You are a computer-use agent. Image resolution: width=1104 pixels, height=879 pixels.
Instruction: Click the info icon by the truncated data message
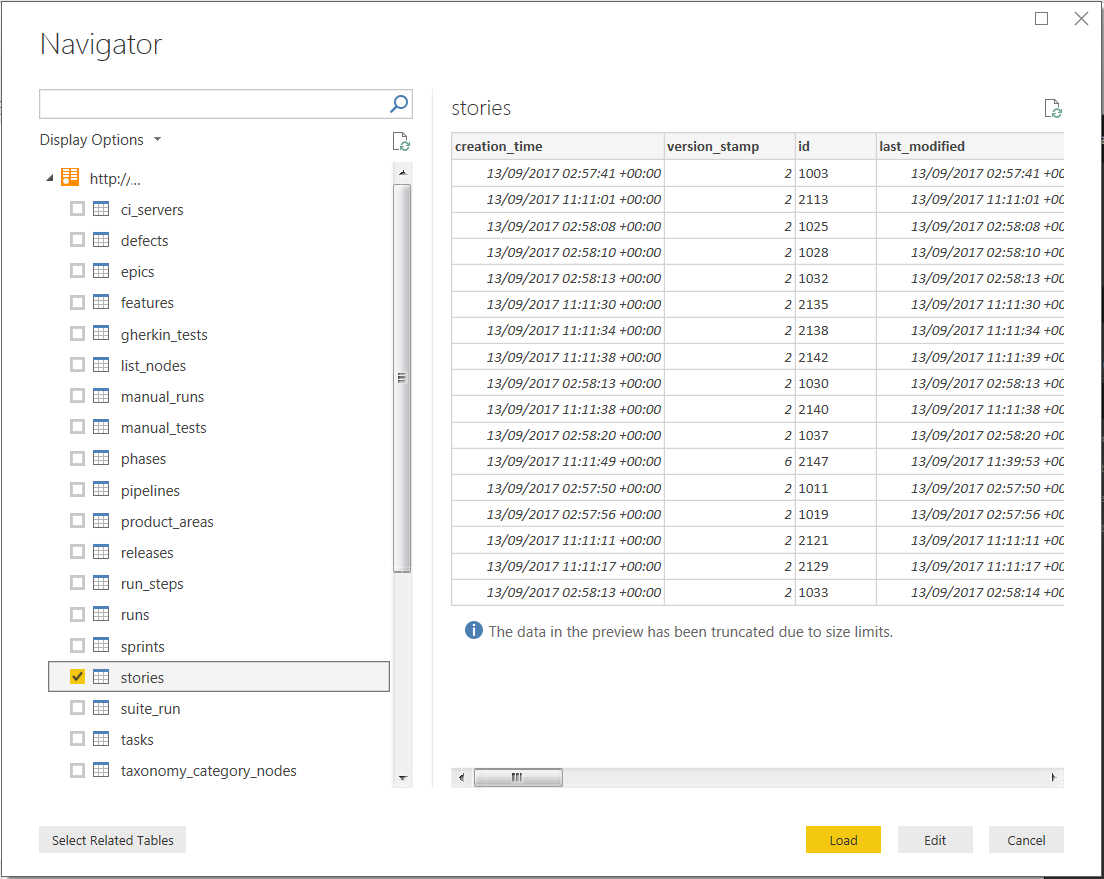click(474, 631)
